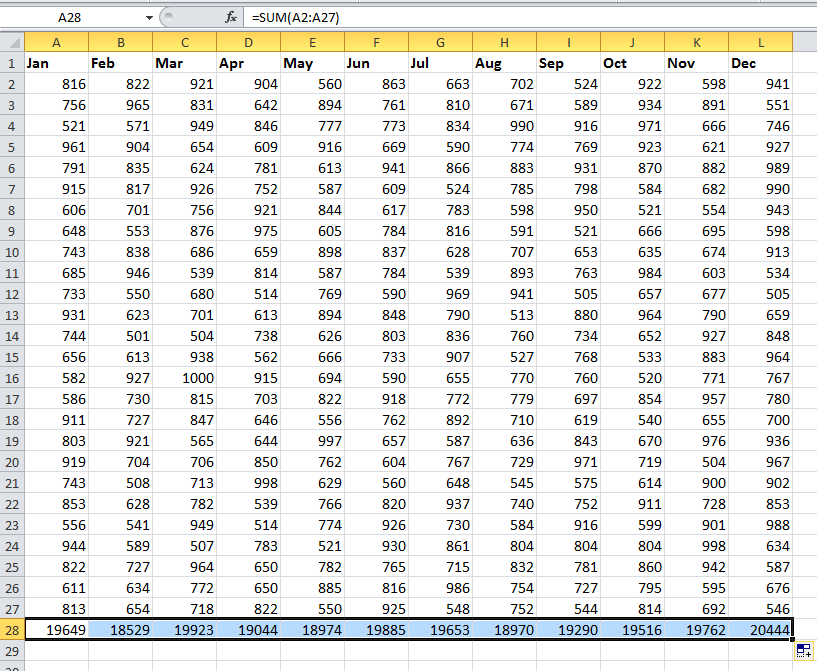Open the Name Box dropdown arrow

149,17
